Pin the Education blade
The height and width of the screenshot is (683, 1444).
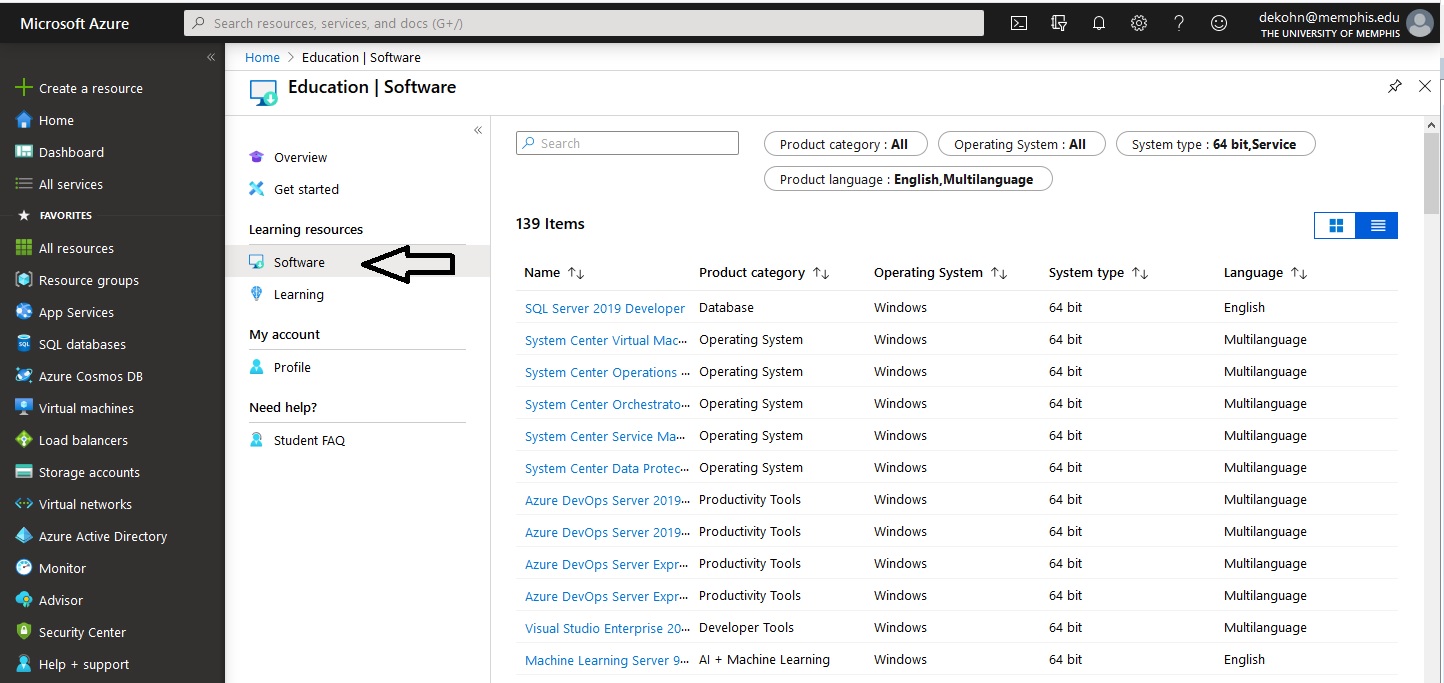1395,87
